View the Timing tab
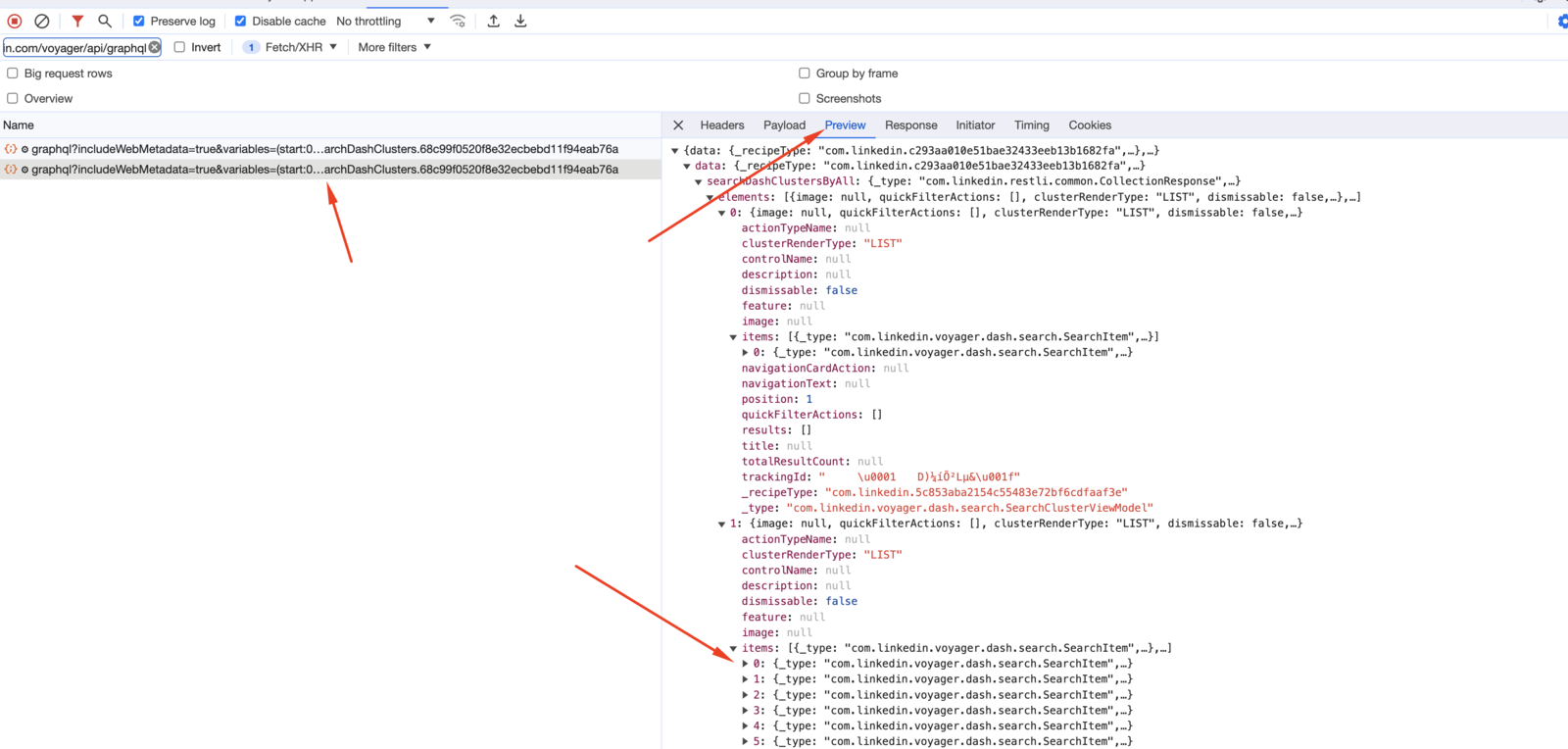Viewport: 1568px width, 749px height. click(1031, 125)
